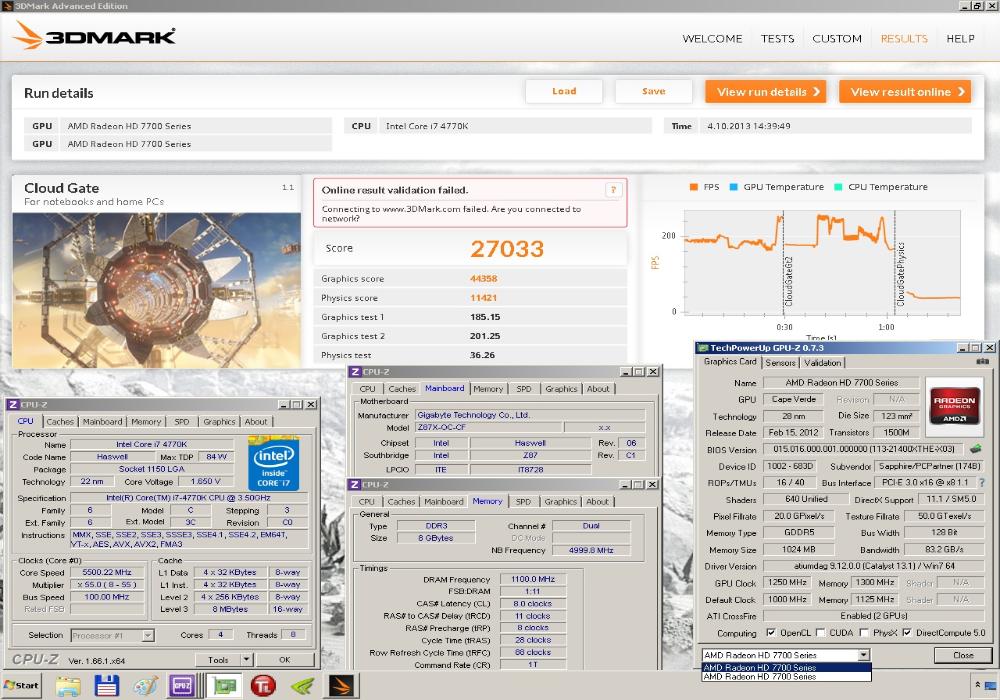The height and width of the screenshot is (700, 1000).
Task: Select the Graphics Card tab in GPU-Z
Action: coord(730,361)
